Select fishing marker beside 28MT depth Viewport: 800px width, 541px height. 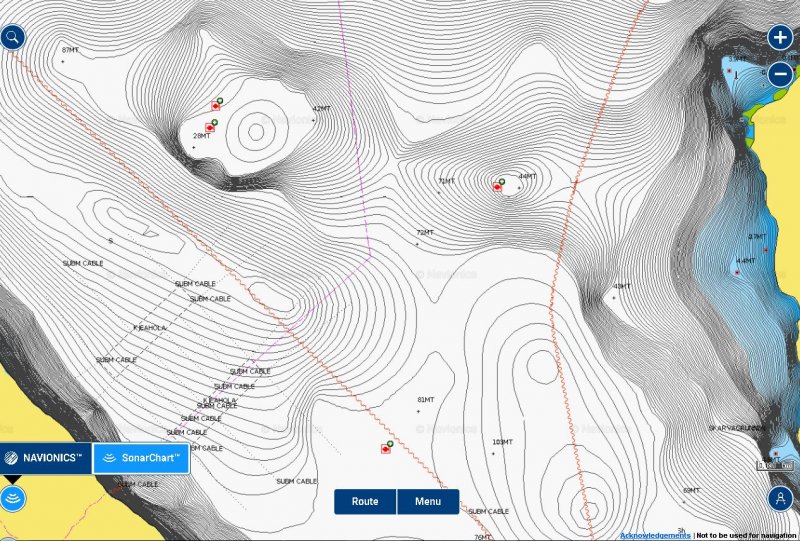click(211, 126)
